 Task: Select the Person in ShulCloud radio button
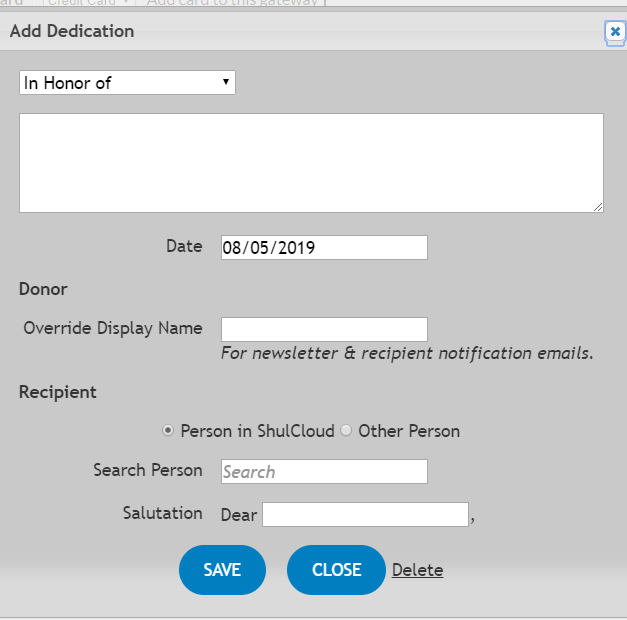[168, 431]
